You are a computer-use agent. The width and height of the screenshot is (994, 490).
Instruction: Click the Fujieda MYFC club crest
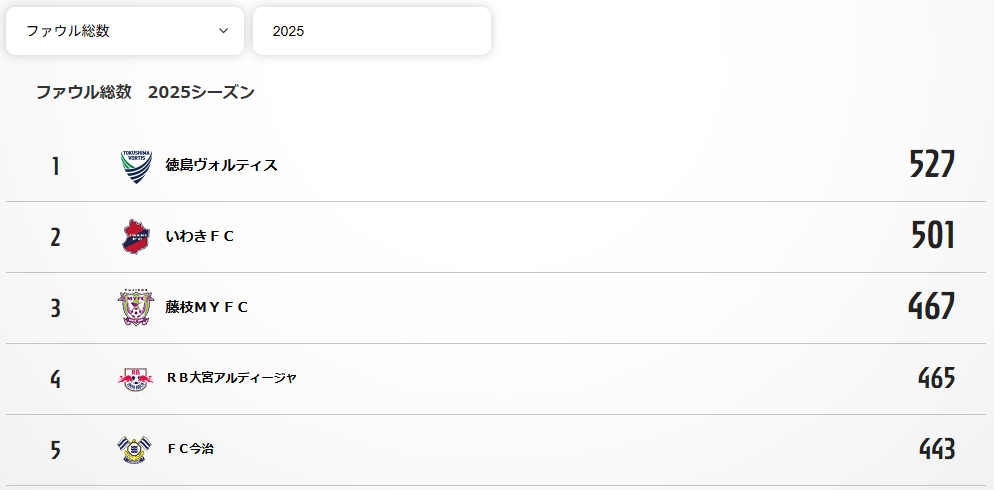pos(136,308)
